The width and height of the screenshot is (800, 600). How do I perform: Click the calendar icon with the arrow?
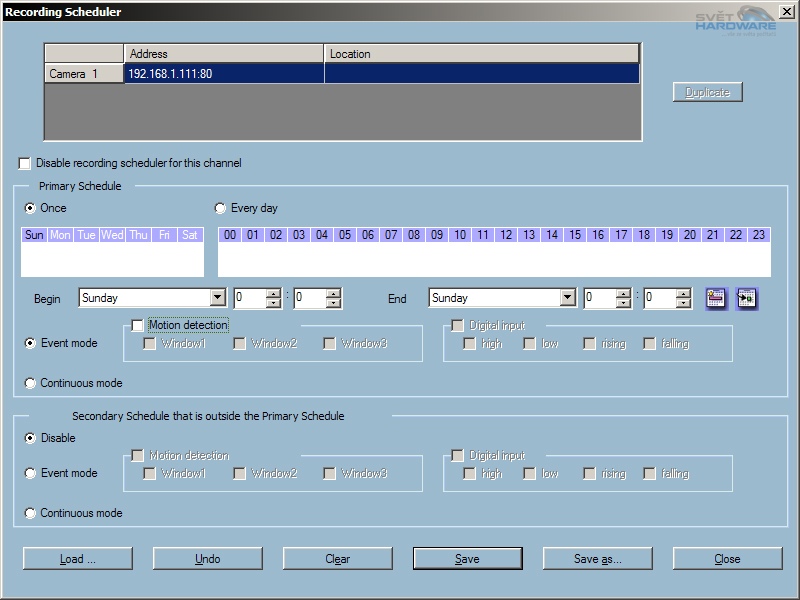[747, 298]
